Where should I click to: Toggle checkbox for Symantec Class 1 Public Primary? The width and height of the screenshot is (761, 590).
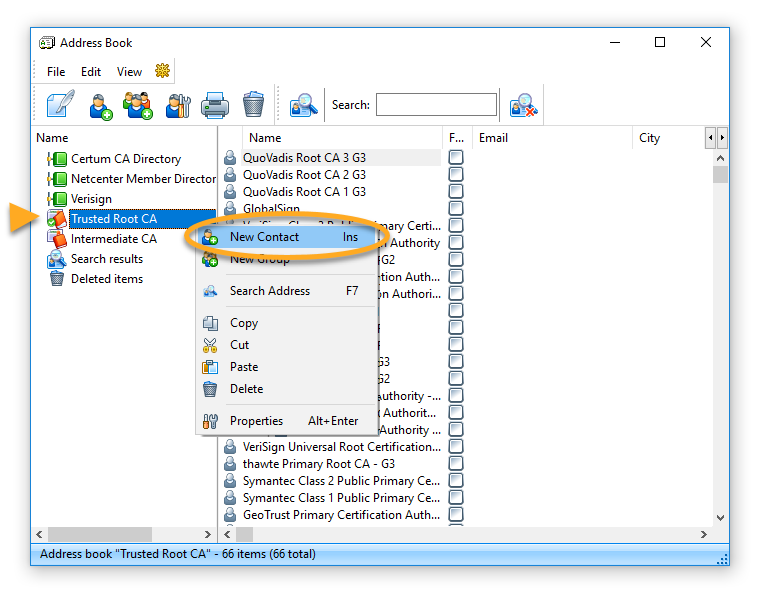(x=456, y=497)
